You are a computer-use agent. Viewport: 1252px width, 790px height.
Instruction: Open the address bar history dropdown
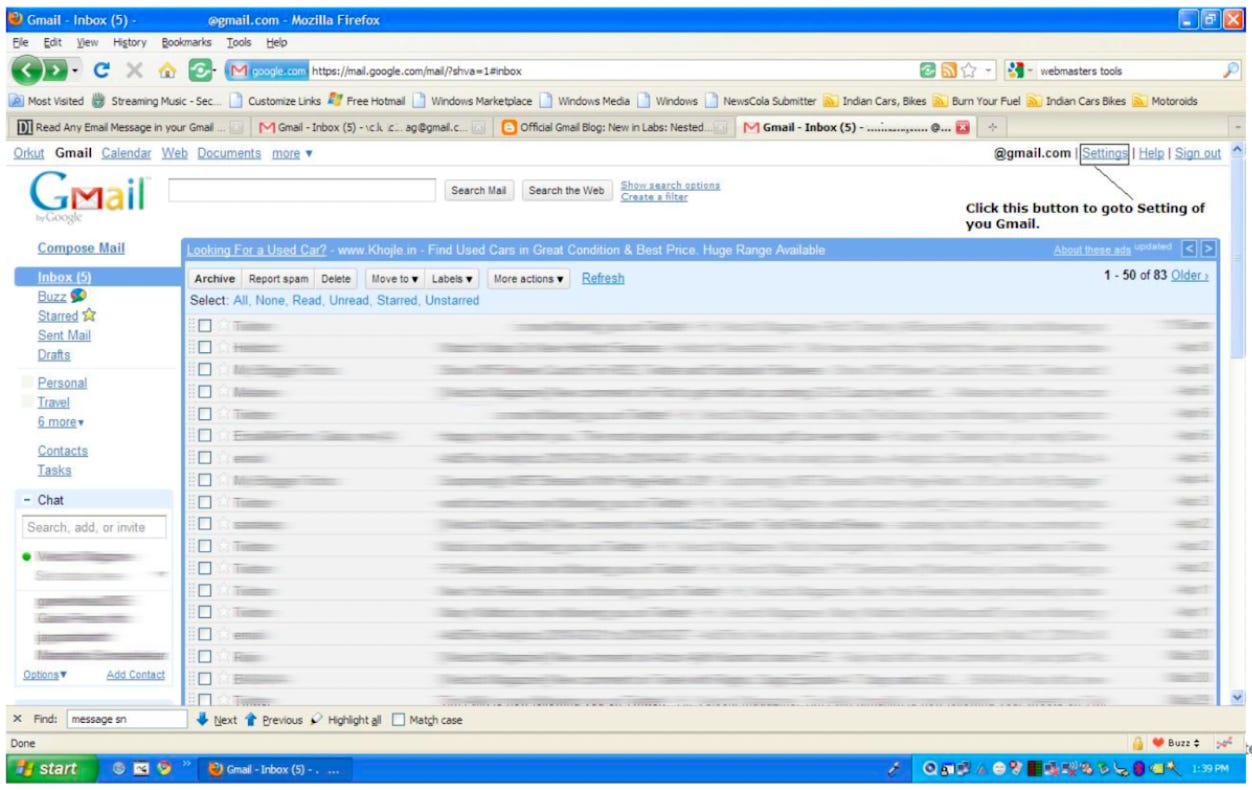988,71
